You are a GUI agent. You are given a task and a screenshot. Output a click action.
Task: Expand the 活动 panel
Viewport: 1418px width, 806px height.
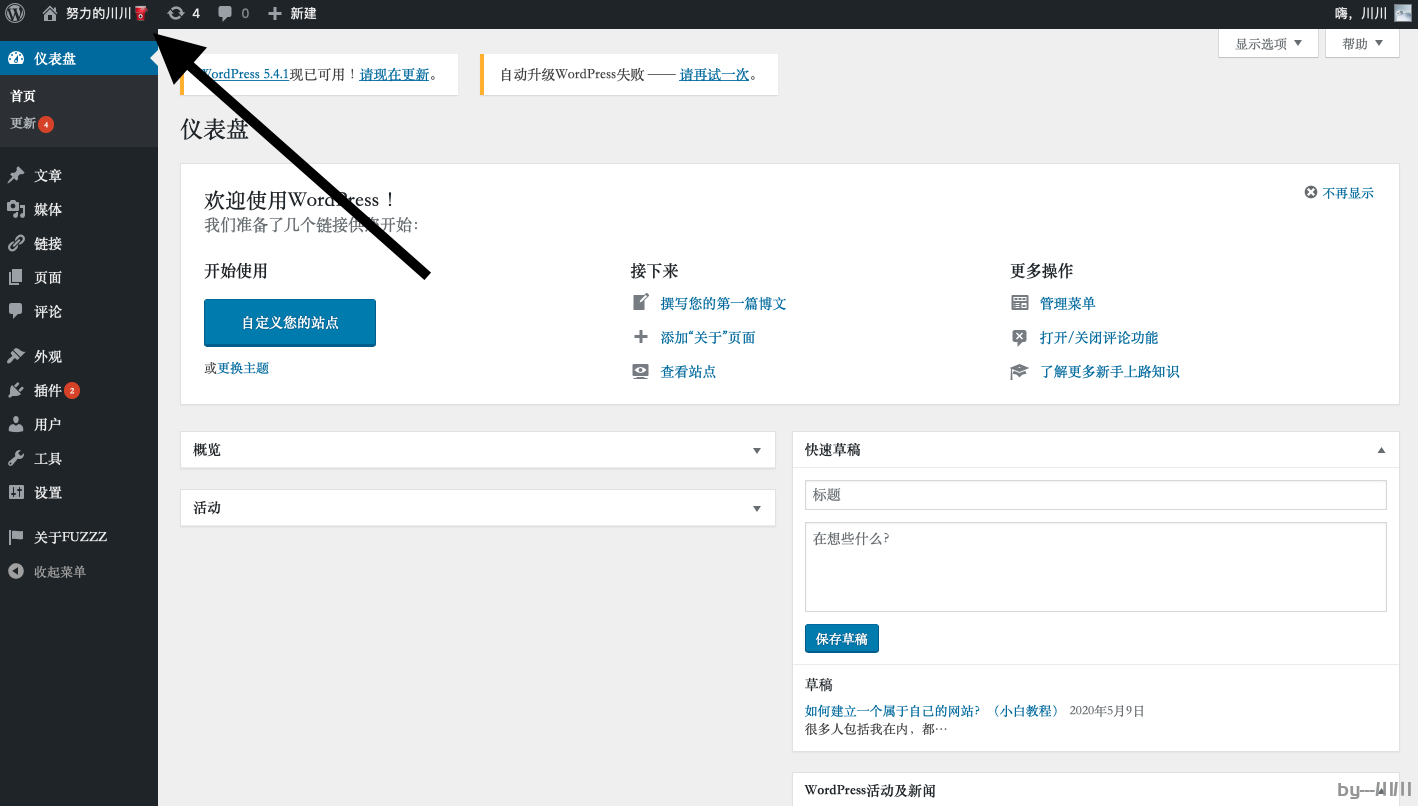coord(757,508)
